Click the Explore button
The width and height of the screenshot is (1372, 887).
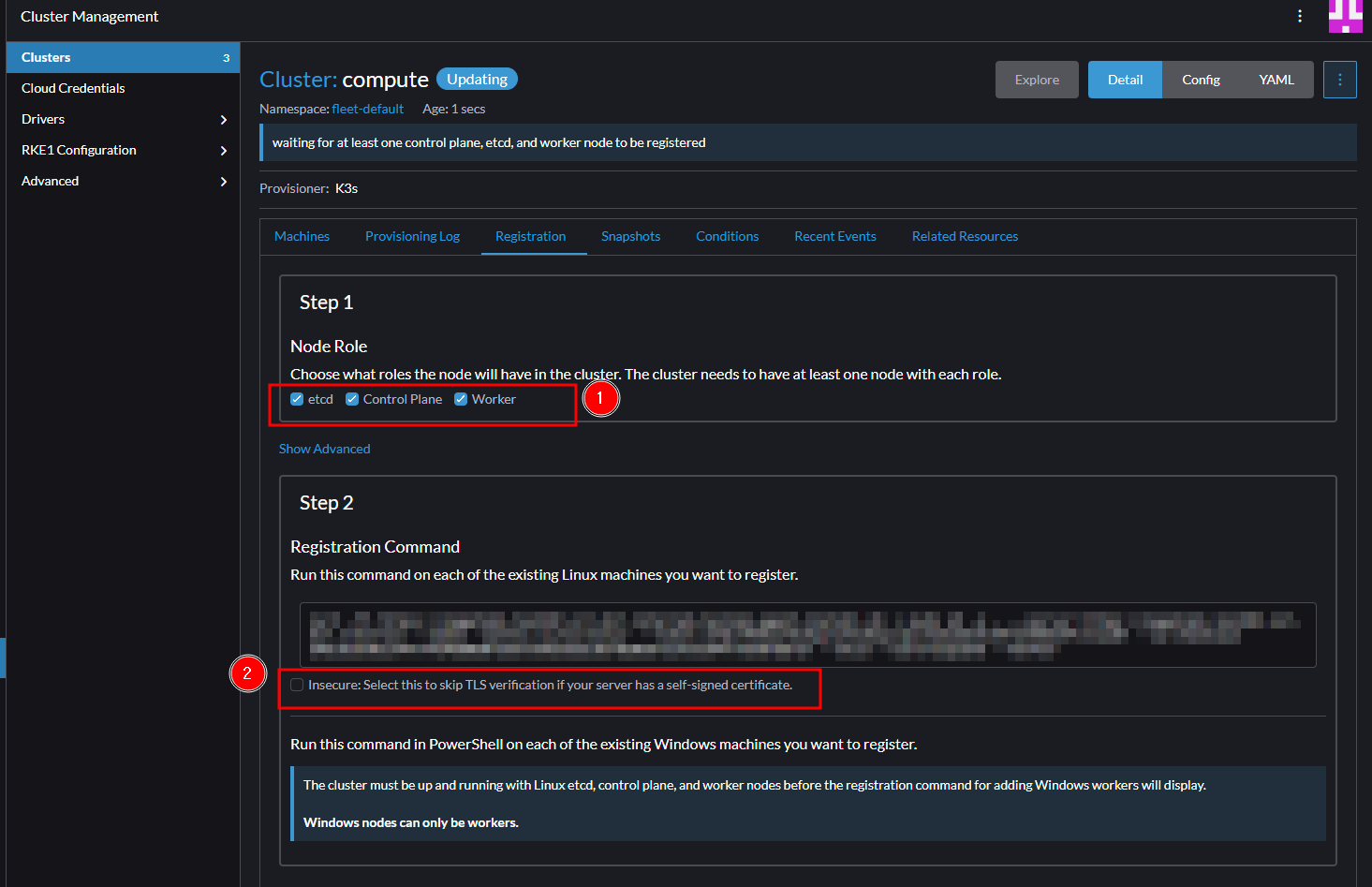point(1037,80)
